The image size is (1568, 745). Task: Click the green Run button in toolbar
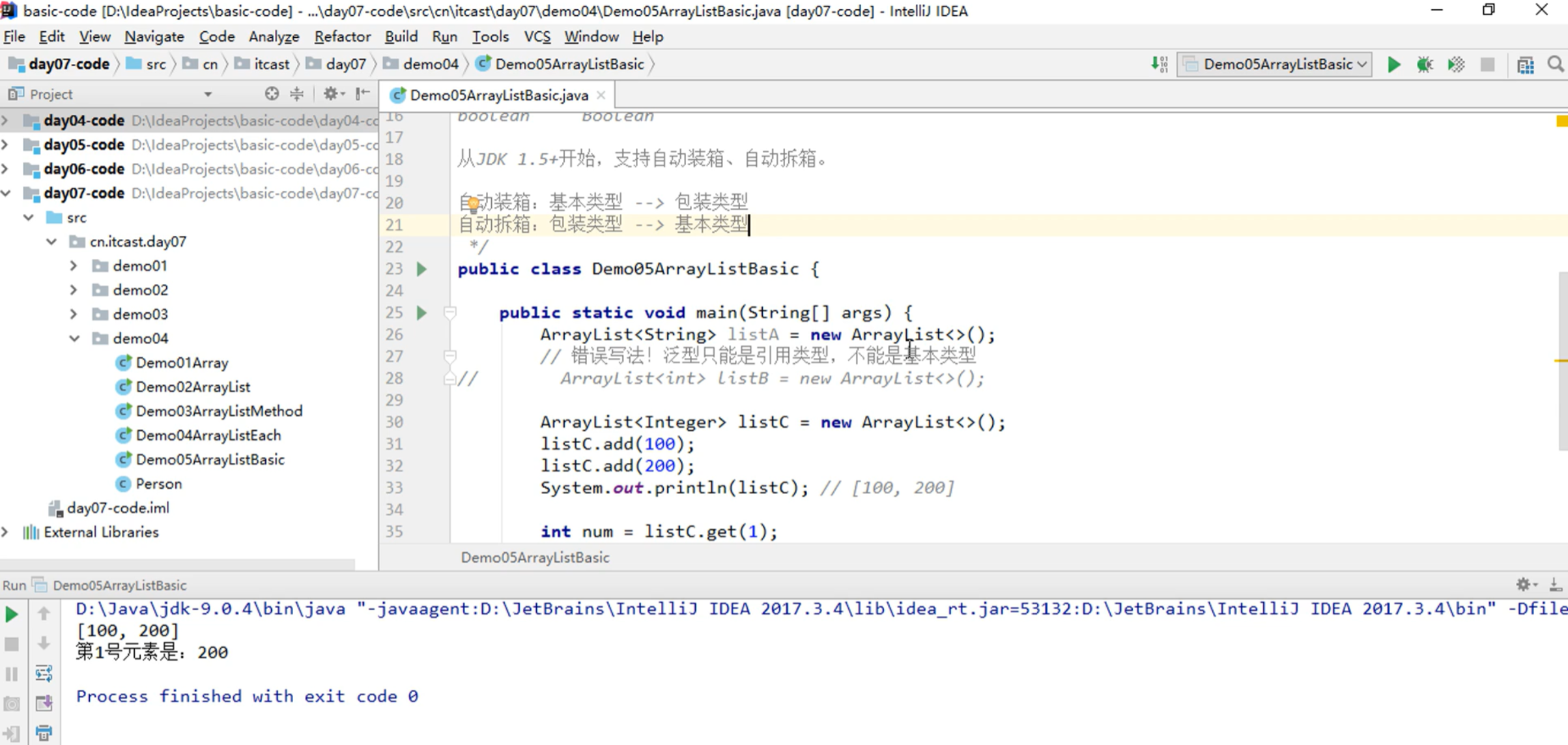[1393, 65]
